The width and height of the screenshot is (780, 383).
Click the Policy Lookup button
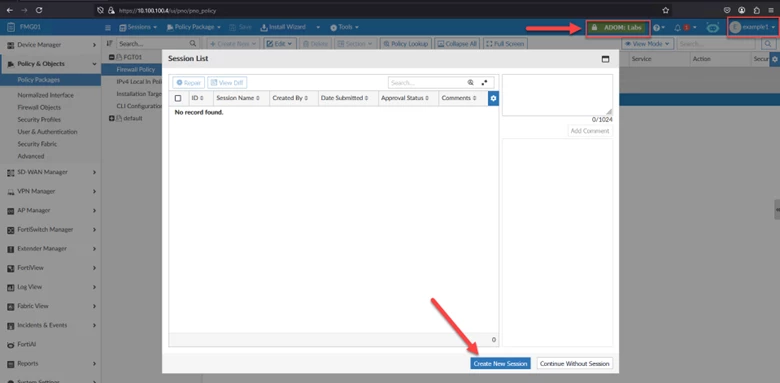pyautogui.click(x=406, y=44)
